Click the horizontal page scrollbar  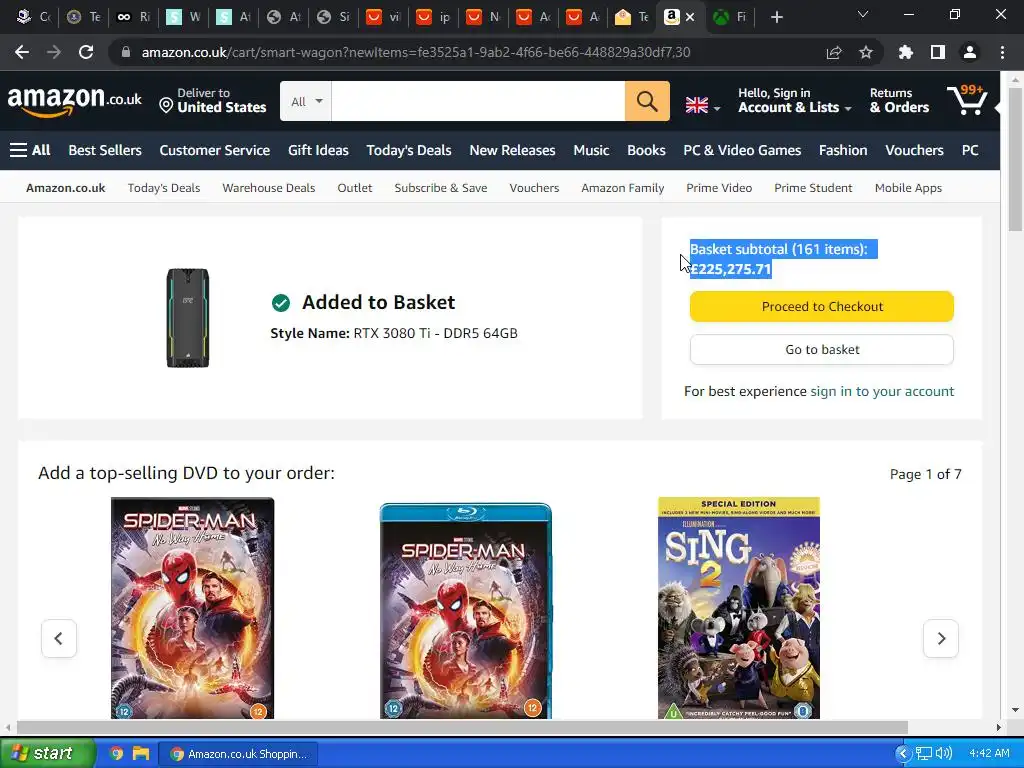pyautogui.click(x=462, y=728)
